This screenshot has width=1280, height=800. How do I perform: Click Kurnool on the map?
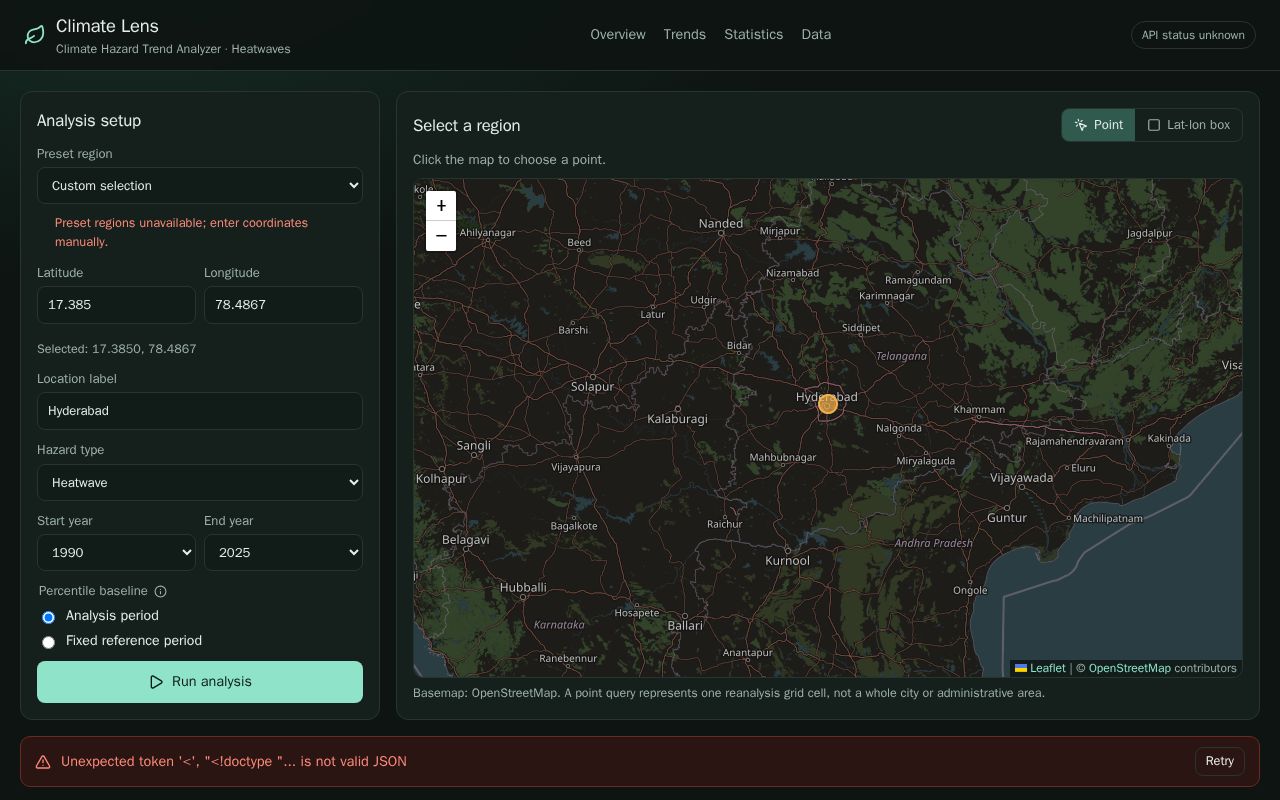(788, 560)
